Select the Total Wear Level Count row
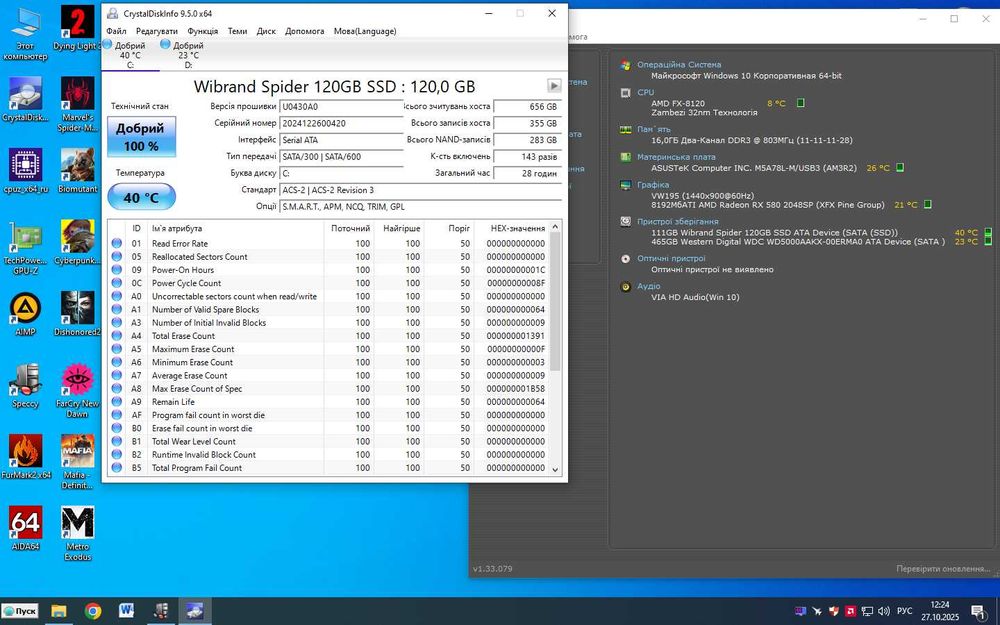Screen dimensions: 1000x625 (329, 441)
